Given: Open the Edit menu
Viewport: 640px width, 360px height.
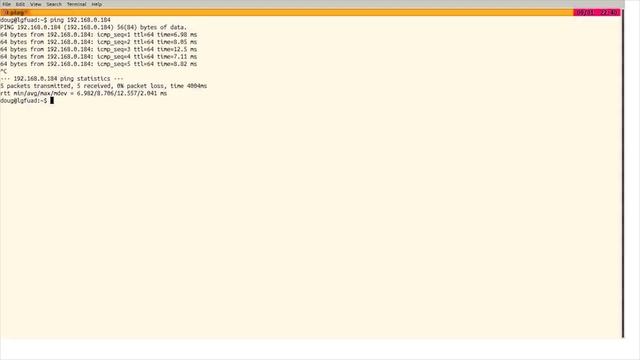Looking at the screenshot, I should (x=20, y=4).
